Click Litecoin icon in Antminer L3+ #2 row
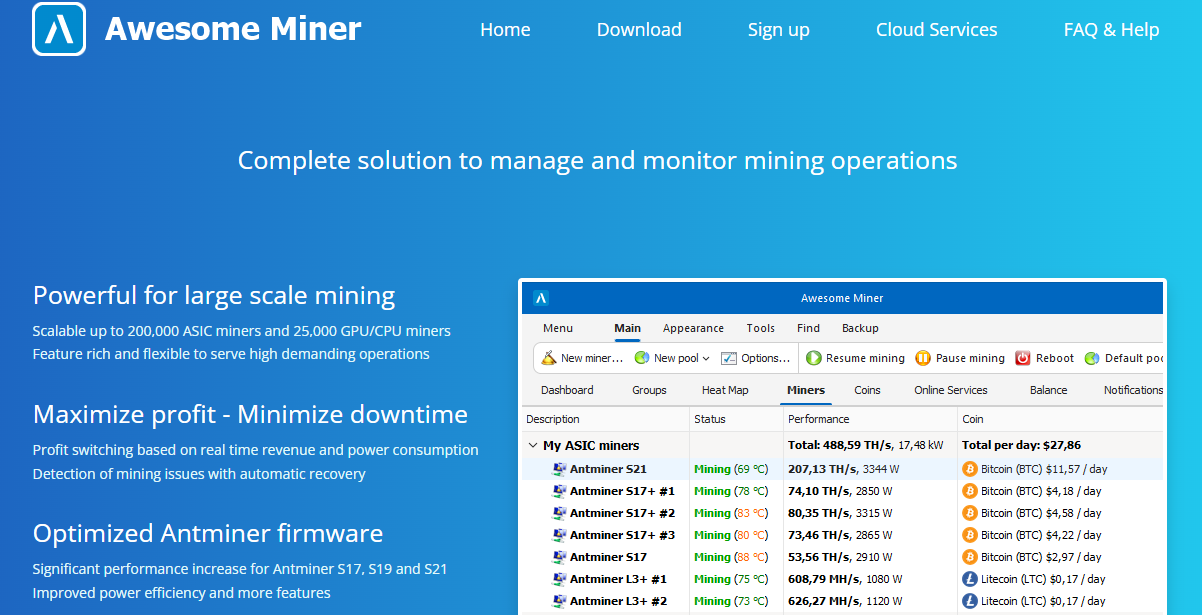Screen dimensions: 1202x615 (969, 601)
